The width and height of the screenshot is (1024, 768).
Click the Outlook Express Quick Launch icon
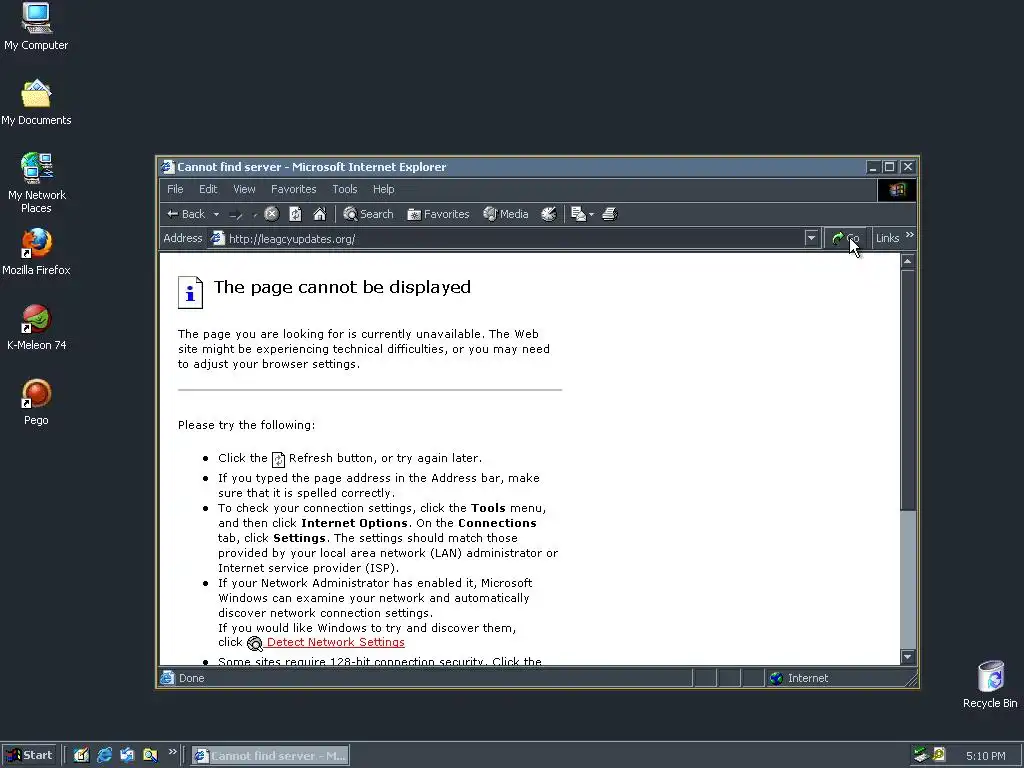(127, 756)
